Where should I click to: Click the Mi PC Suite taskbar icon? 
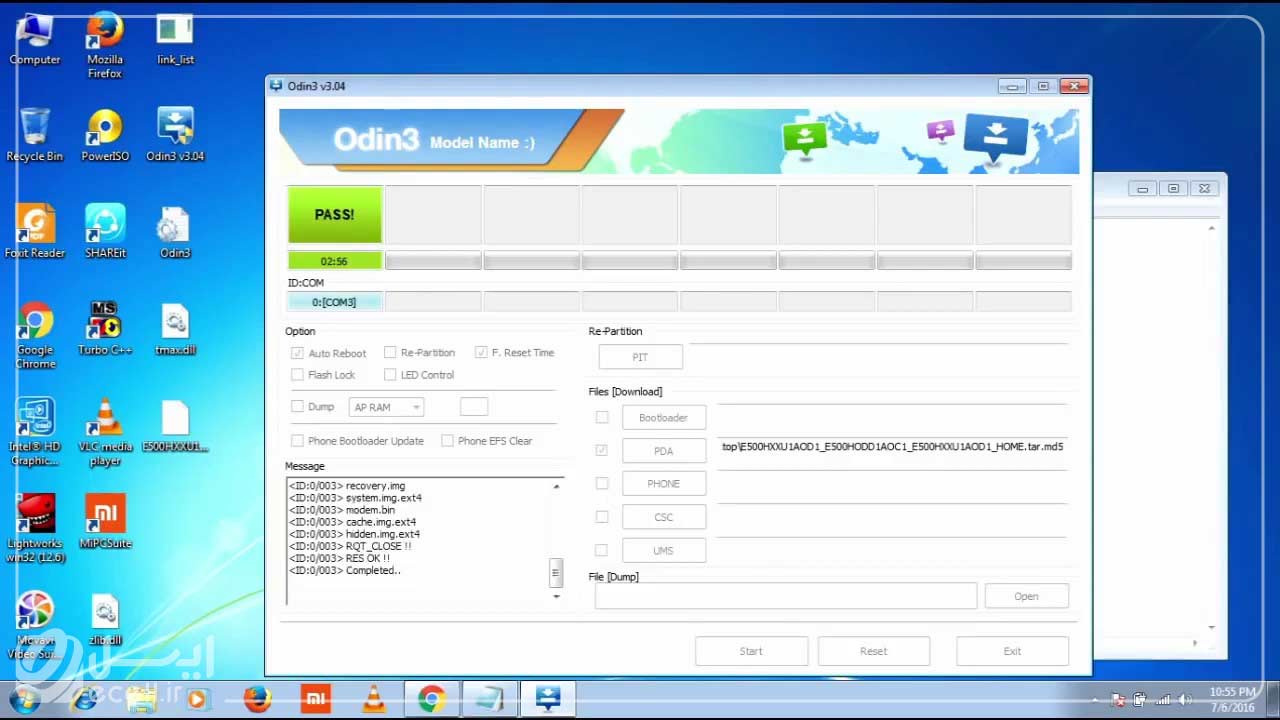pos(316,699)
